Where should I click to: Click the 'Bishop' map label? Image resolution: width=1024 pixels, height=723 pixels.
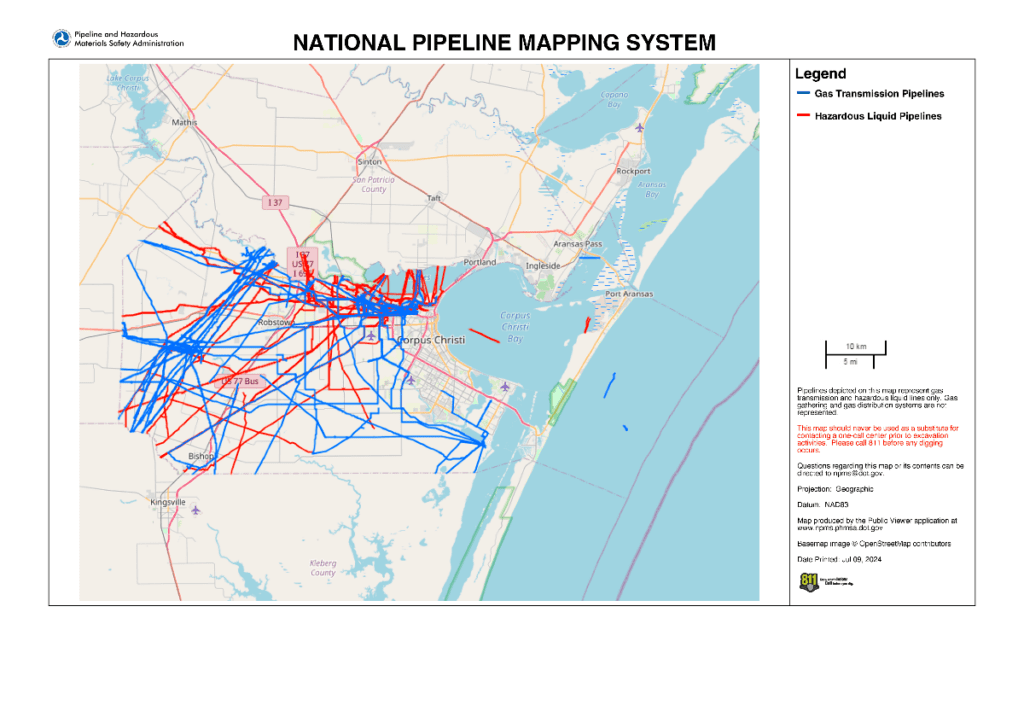click(x=201, y=456)
